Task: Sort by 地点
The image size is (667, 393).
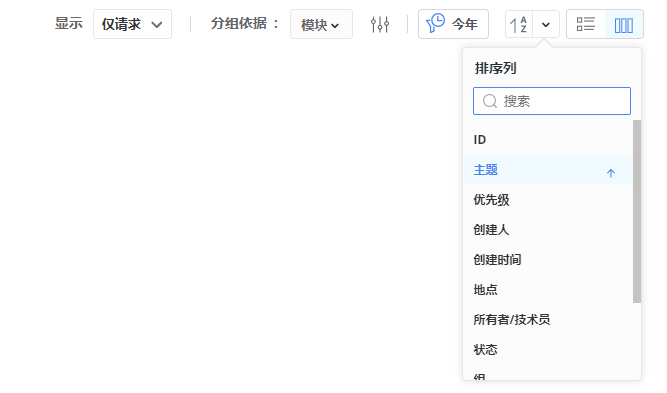Action: pos(548,290)
